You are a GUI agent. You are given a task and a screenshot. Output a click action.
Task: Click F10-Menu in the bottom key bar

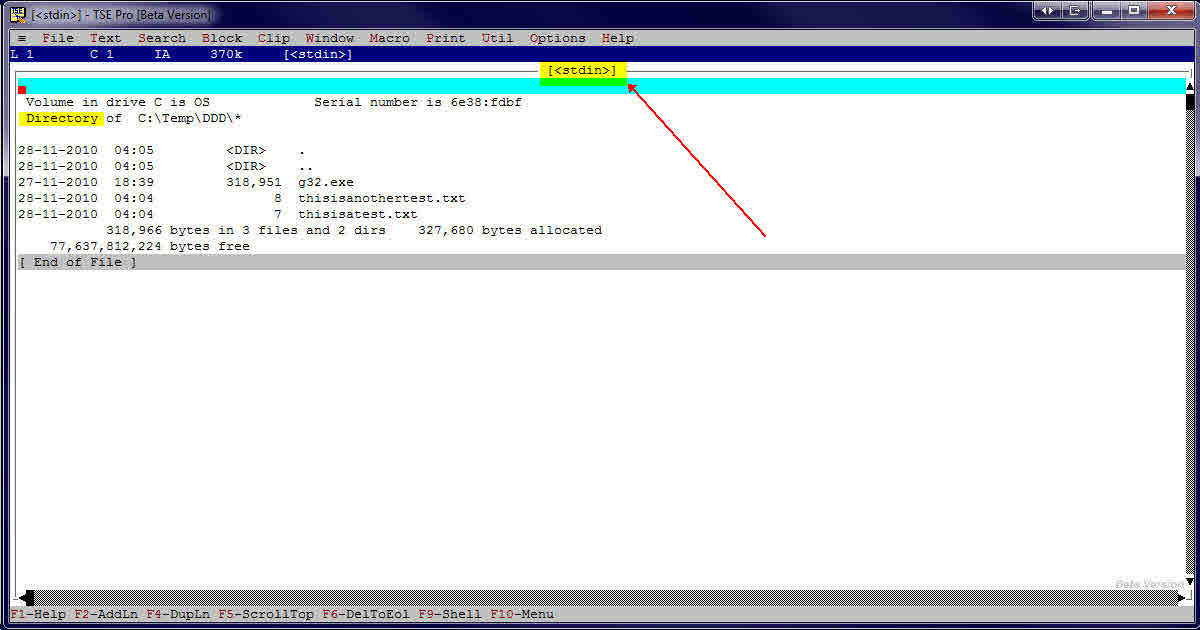522,614
